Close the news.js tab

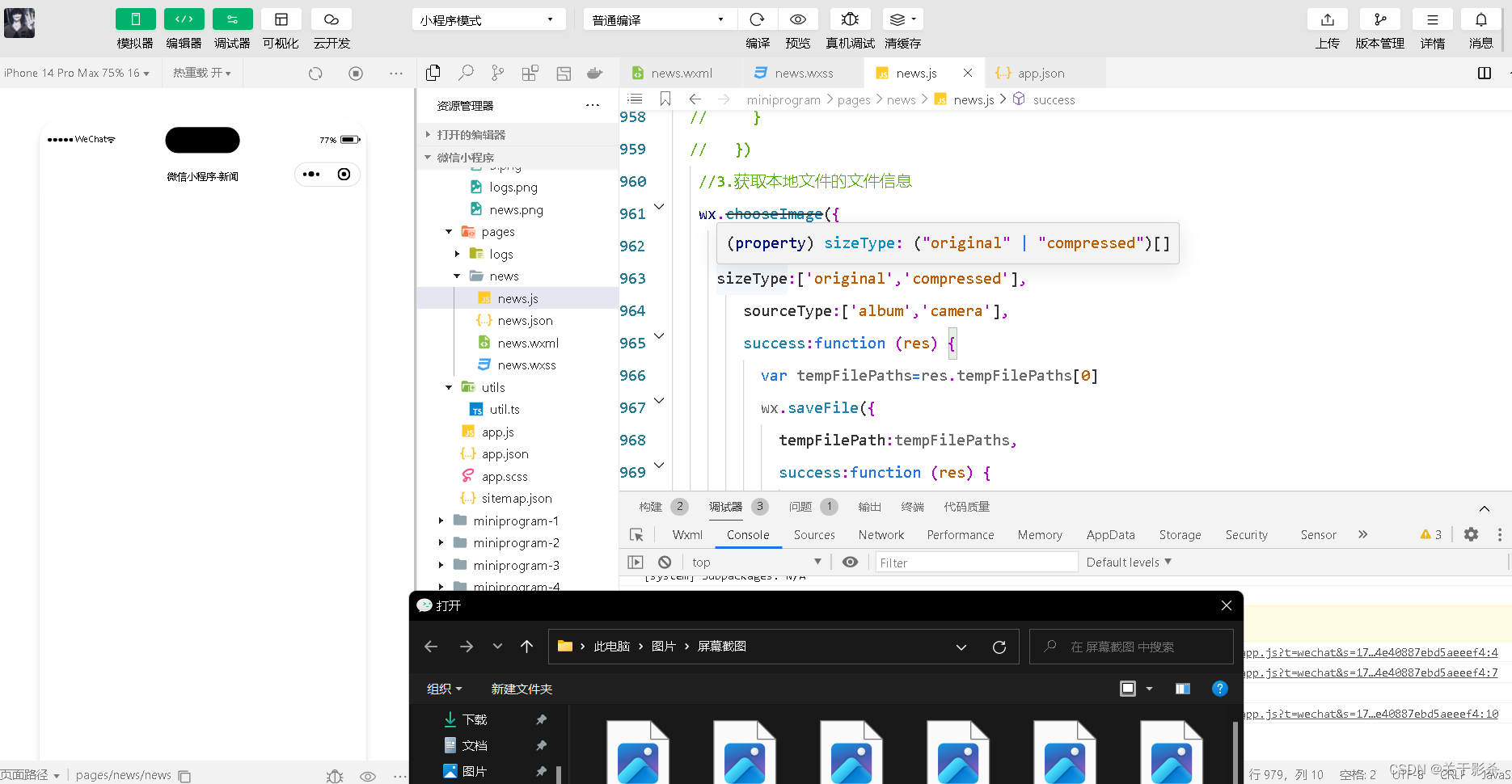[968, 73]
